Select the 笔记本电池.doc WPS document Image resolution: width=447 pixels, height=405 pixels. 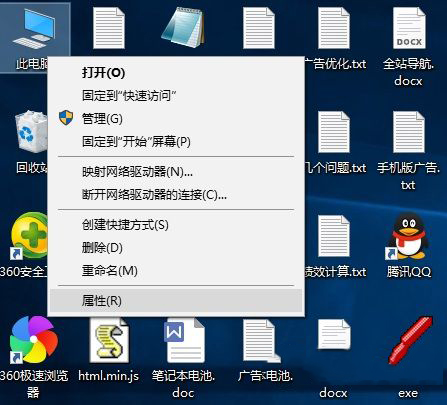click(x=184, y=341)
